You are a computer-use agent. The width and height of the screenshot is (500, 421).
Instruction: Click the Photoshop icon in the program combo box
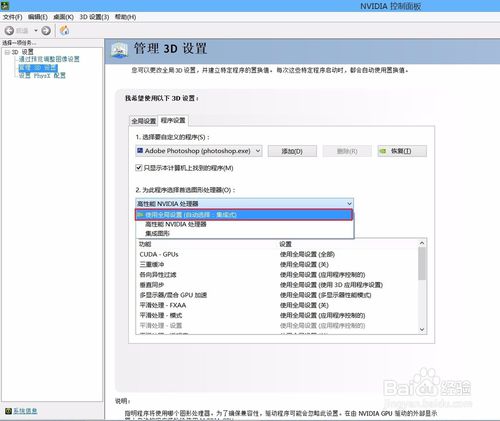[x=140, y=151]
